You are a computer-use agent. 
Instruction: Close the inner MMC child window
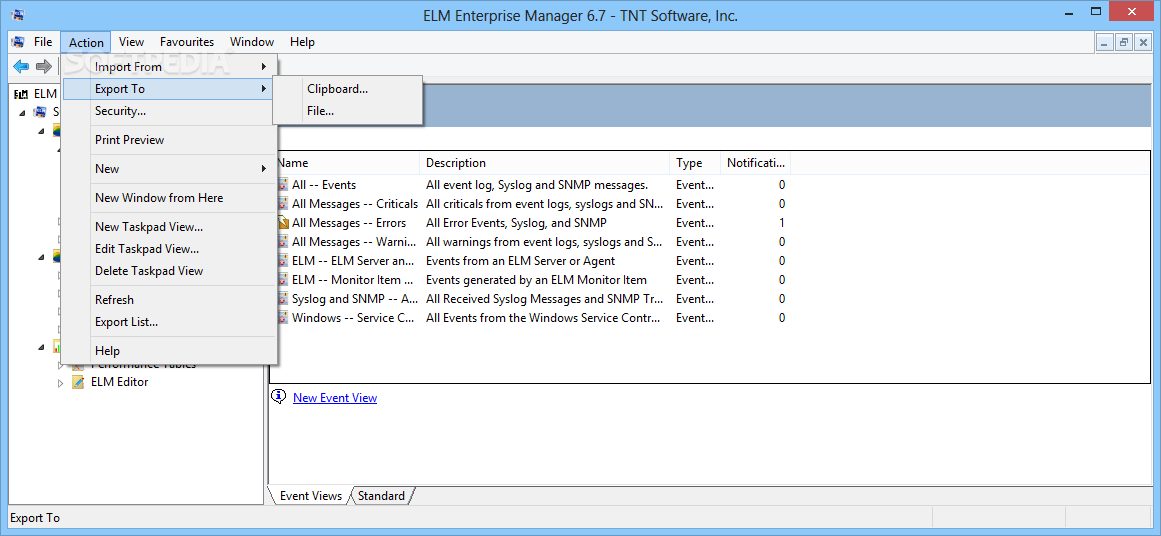coord(1142,43)
